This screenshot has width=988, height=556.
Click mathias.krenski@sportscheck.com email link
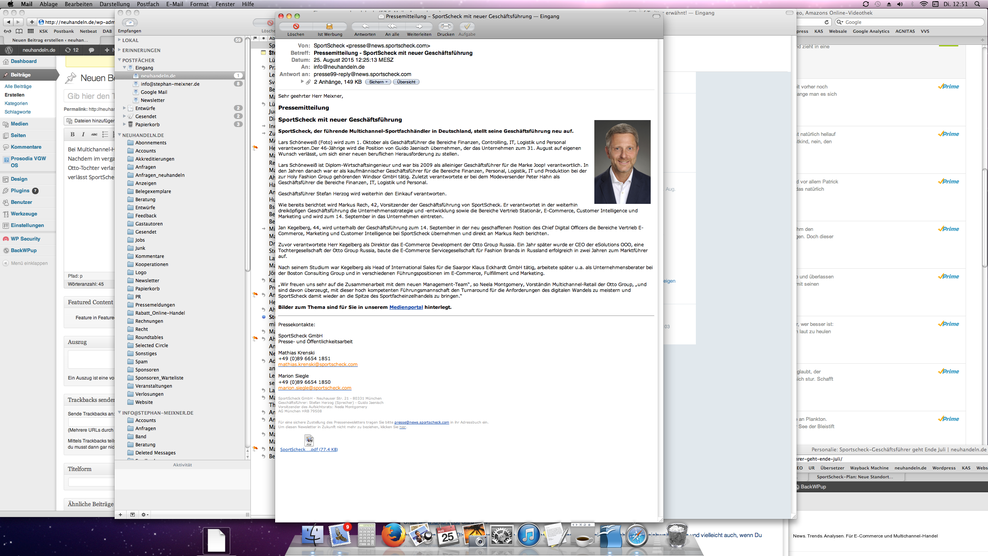(x=318, y=364)
